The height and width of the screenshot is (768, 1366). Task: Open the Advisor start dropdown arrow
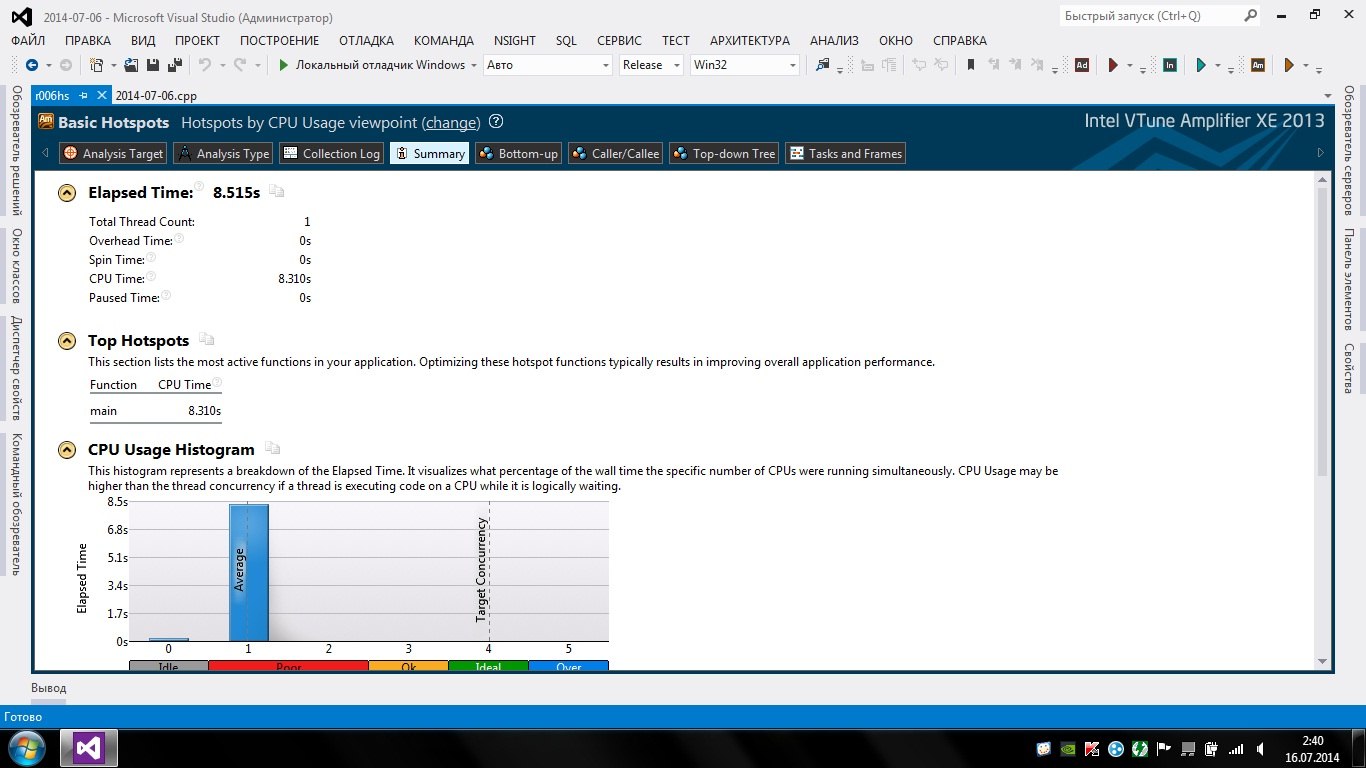(x=1129, y=66)
